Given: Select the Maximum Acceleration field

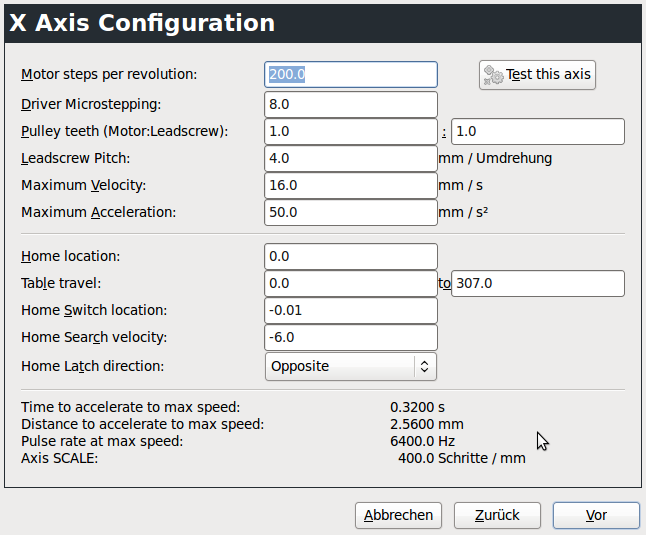Looking at the screenshot, I should (x=351, y=212).
